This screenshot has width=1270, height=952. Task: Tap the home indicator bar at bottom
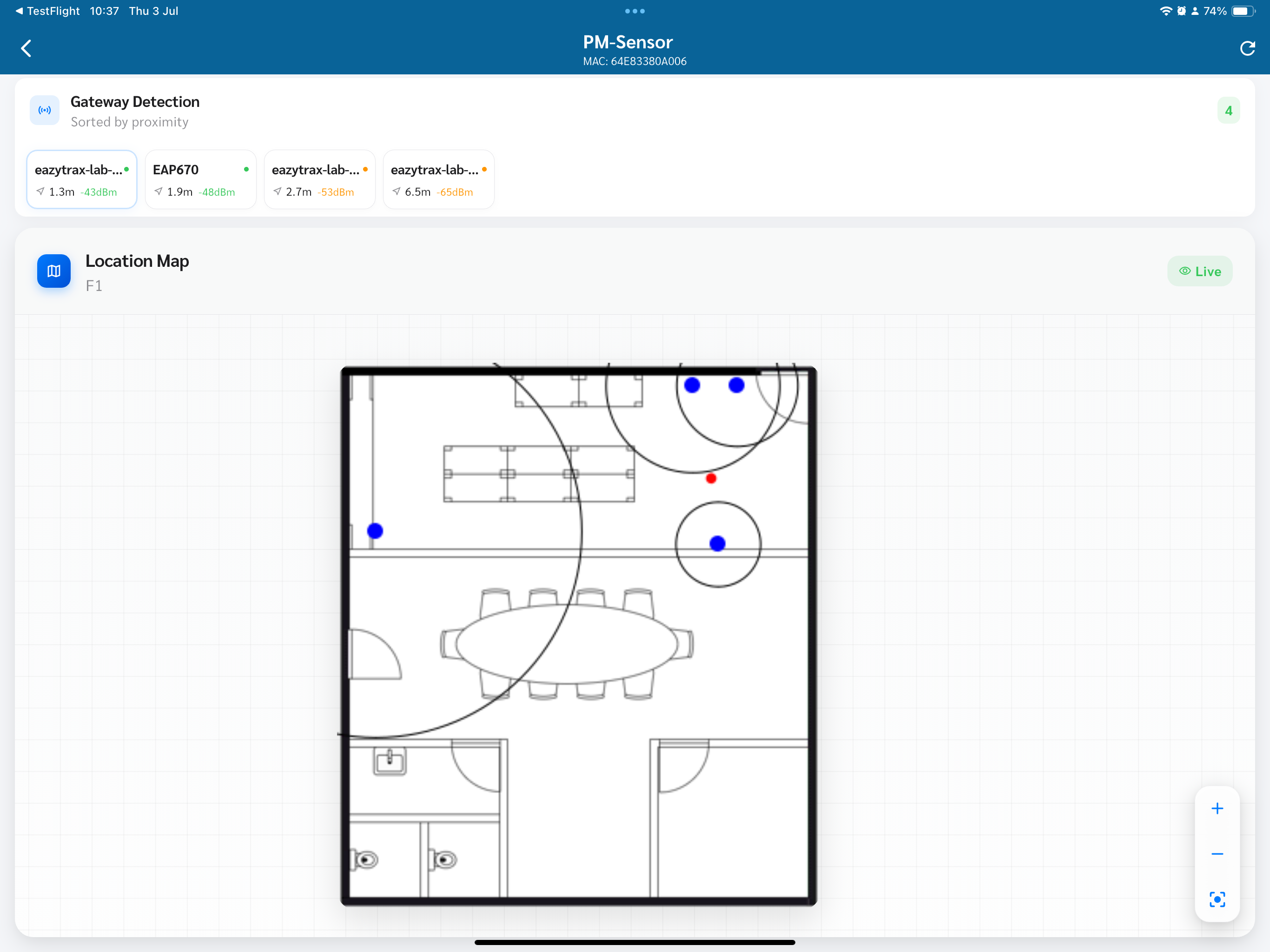point(635,942)
